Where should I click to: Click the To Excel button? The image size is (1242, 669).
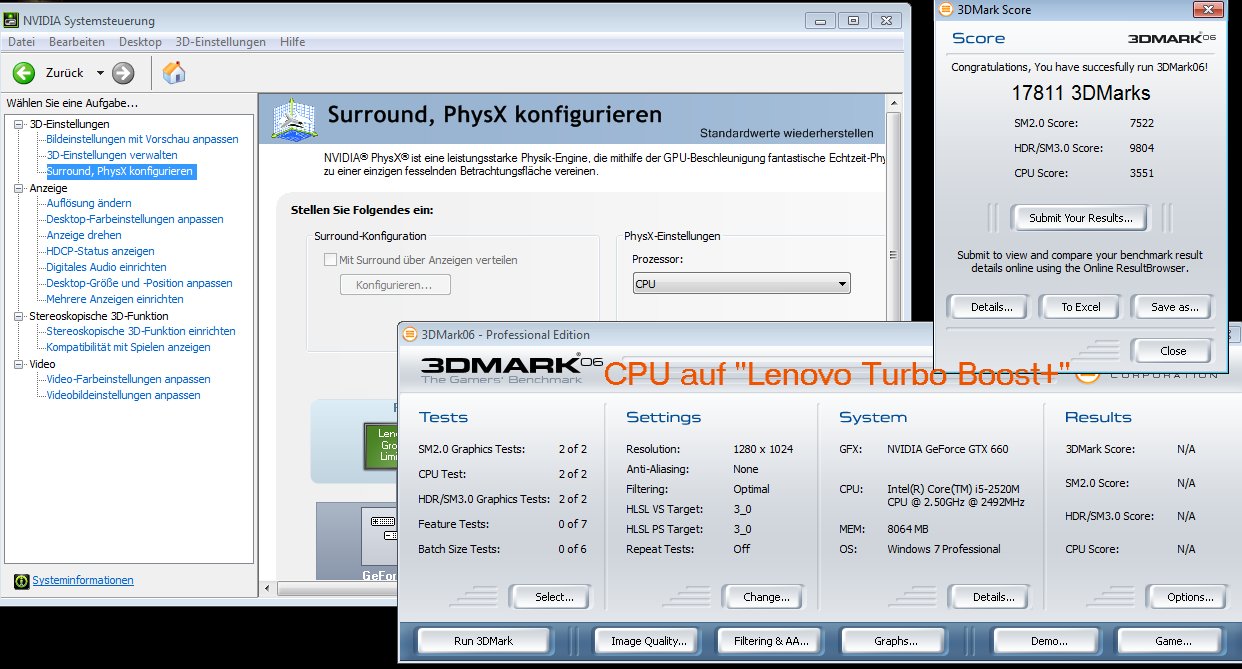1080,307
